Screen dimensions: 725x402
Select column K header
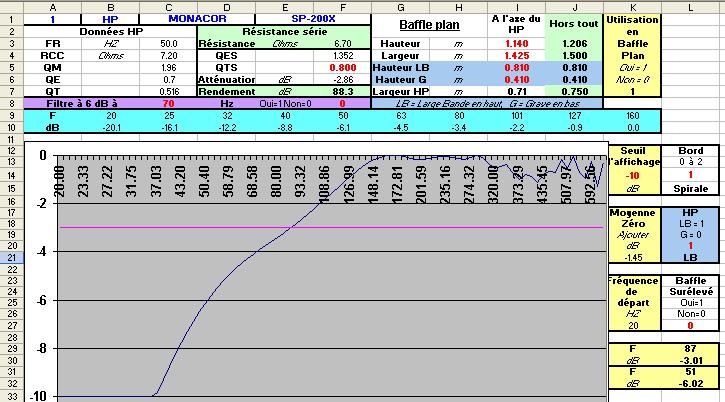(633, 7)
